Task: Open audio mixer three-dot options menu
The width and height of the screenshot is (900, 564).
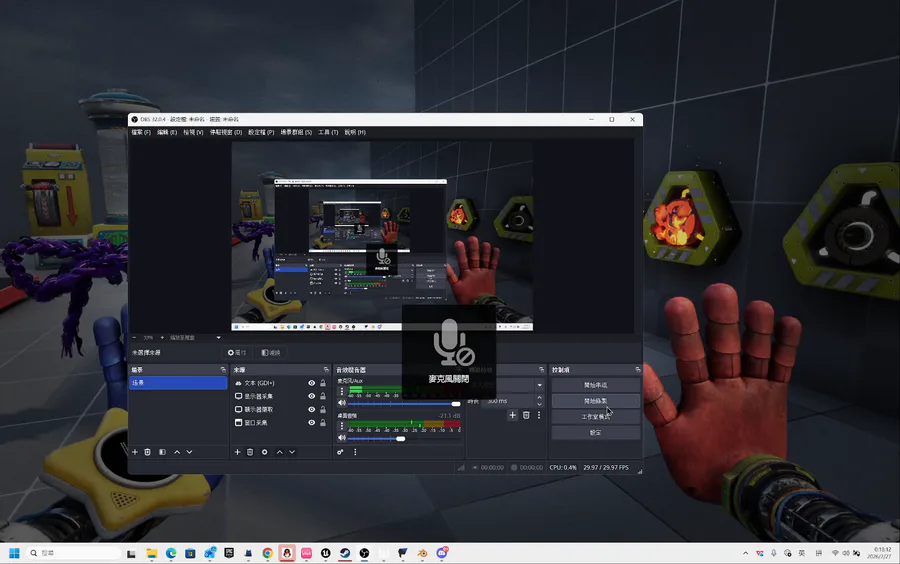Action: 355,452
